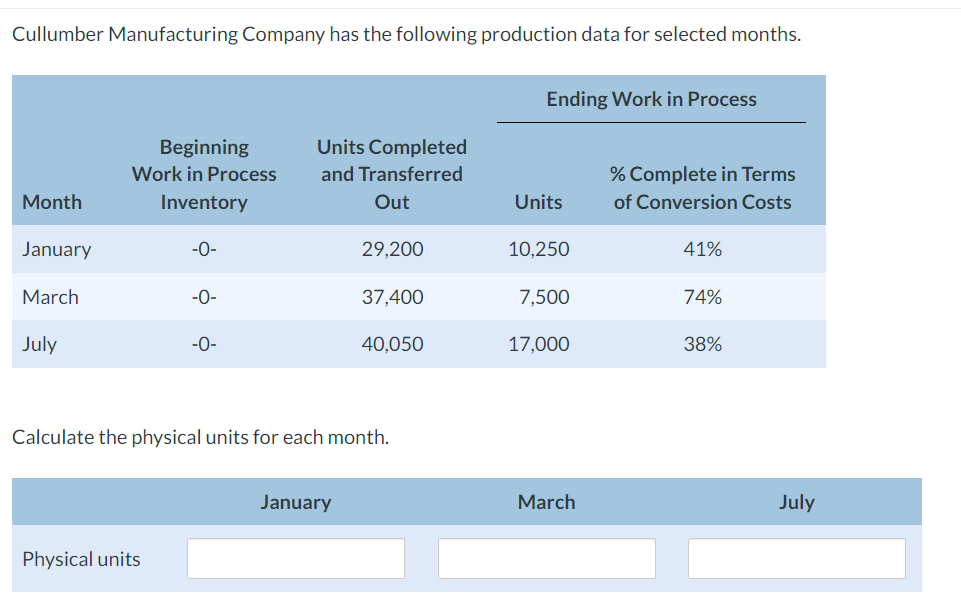
Task: Click the January column header in the answer table
Action: (x=295, y=502)
